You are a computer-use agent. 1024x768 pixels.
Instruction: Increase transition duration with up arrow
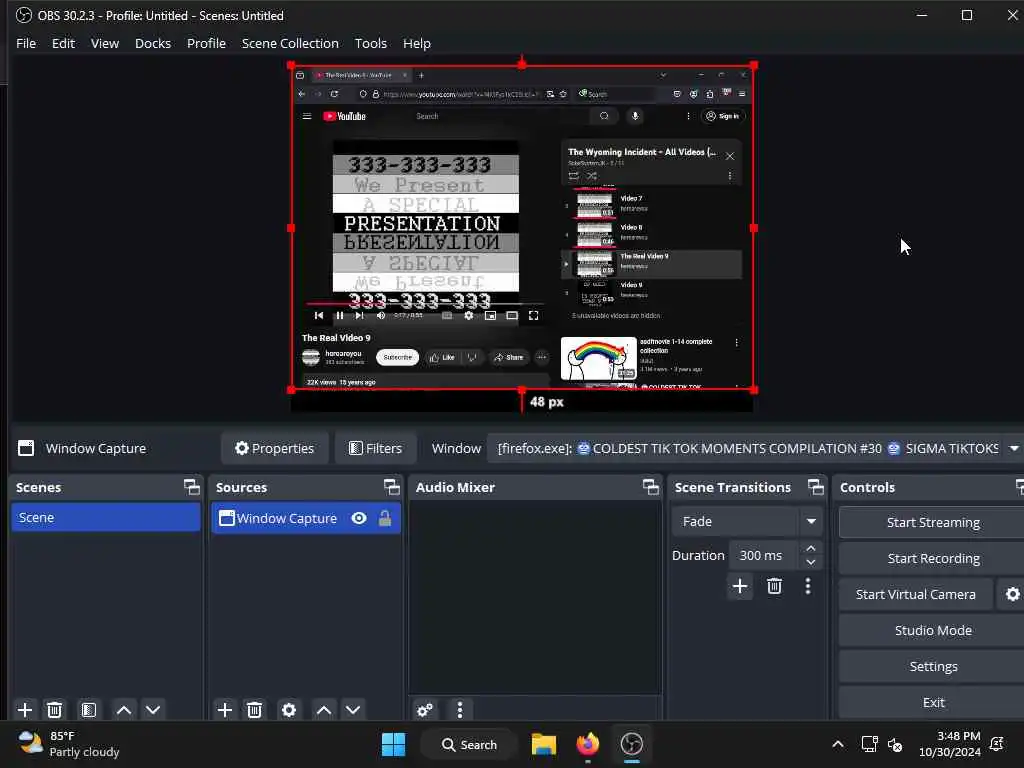[x=810, y=549]
